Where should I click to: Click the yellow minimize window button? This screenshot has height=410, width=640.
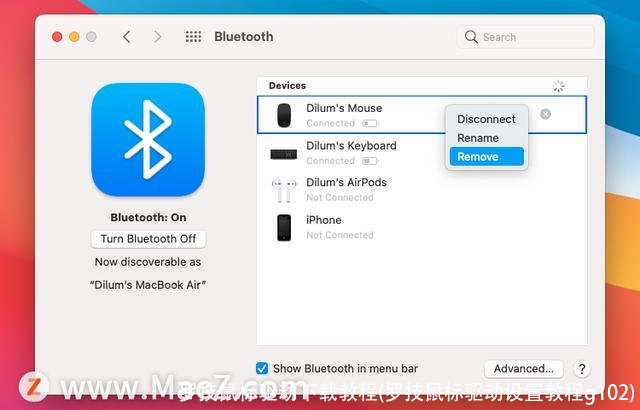click(x=74, y=37)
